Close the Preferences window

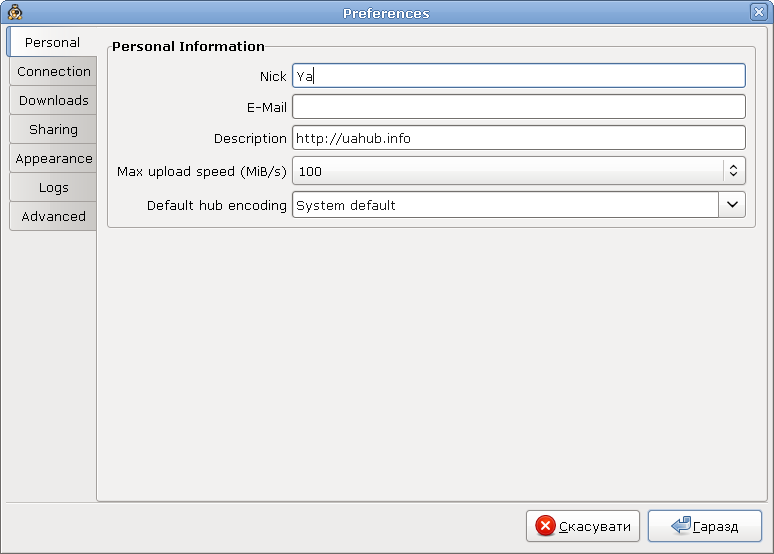click(759, 12)
